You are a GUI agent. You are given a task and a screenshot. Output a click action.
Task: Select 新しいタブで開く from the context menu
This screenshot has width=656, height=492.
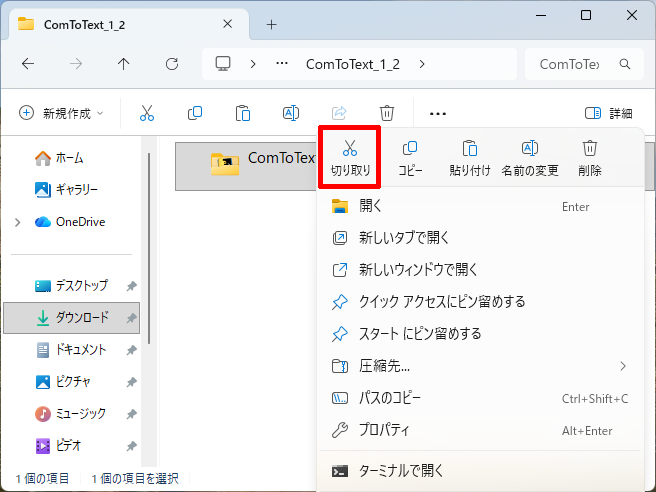[404, 237]
